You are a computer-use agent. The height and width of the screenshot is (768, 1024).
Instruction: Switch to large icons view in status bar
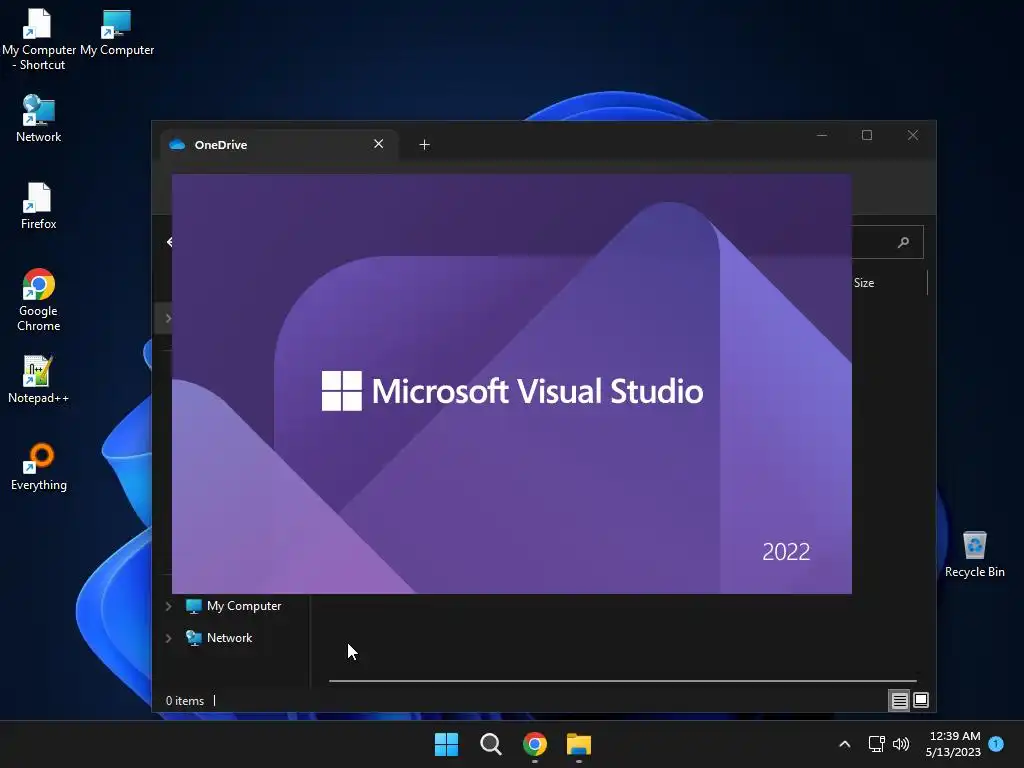(x=921, y=701)
